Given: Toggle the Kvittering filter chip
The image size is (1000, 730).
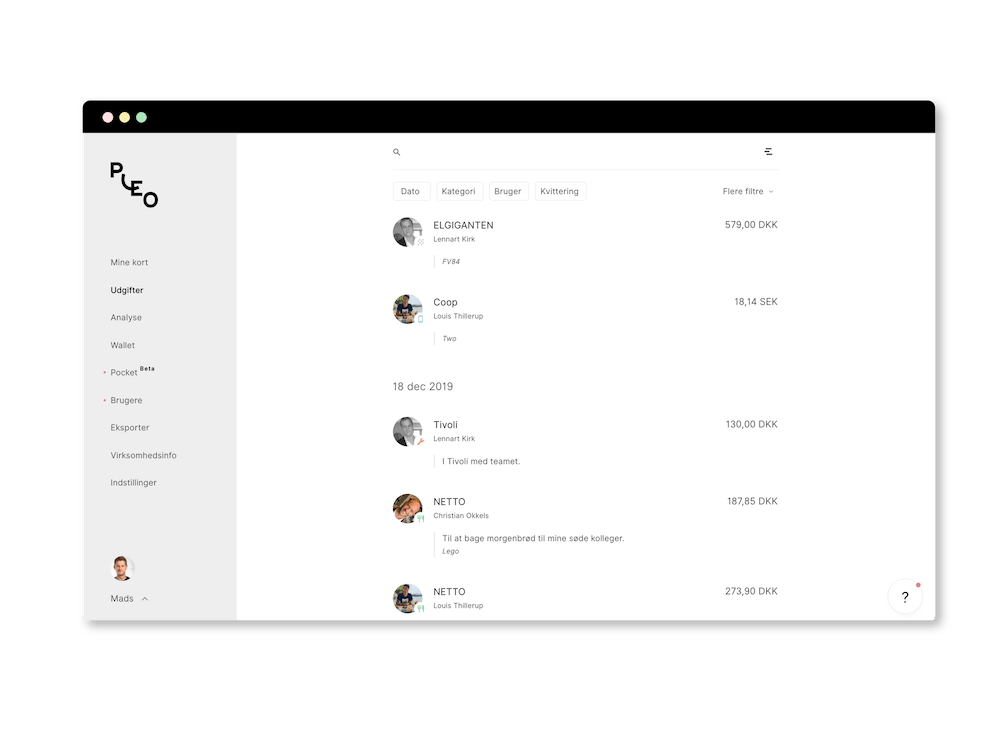Looking at the screenshot, I should [559, 191].
